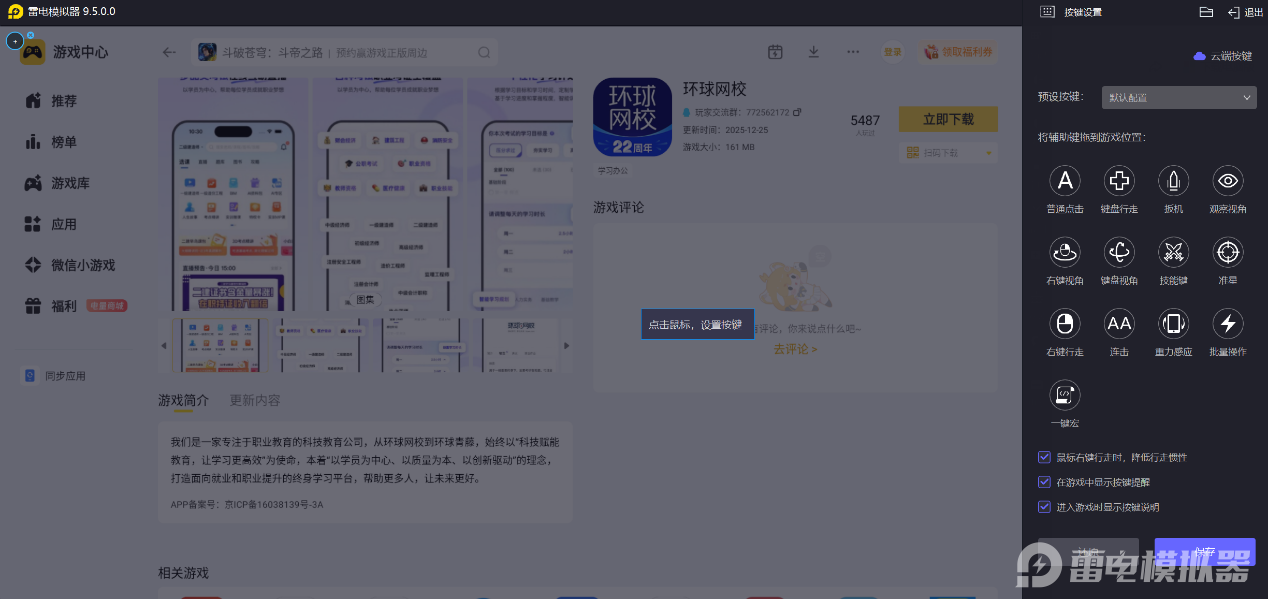Click the 学习办公 category tag

point(613,170)
